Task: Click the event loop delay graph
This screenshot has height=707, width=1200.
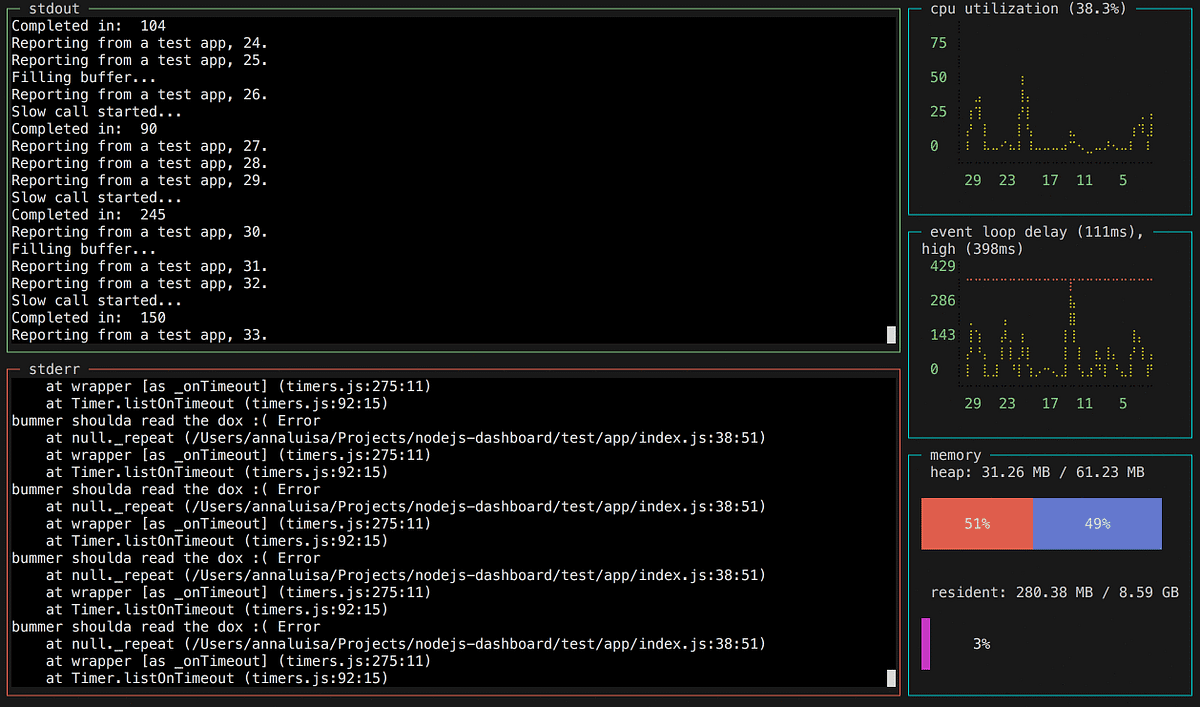Action: pos(1060,330)
